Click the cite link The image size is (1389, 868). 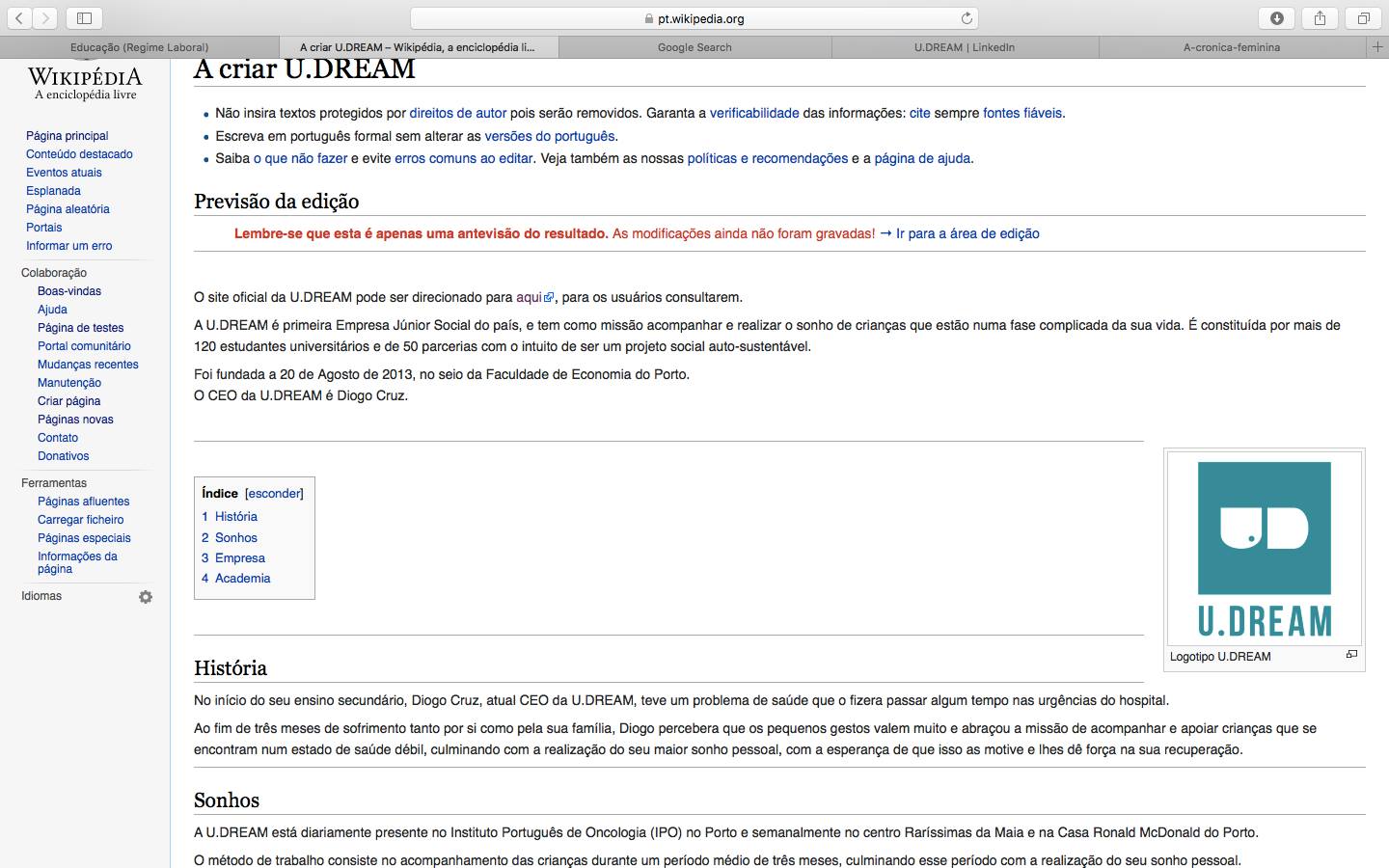pyautogui.click(x=920, y=113)
